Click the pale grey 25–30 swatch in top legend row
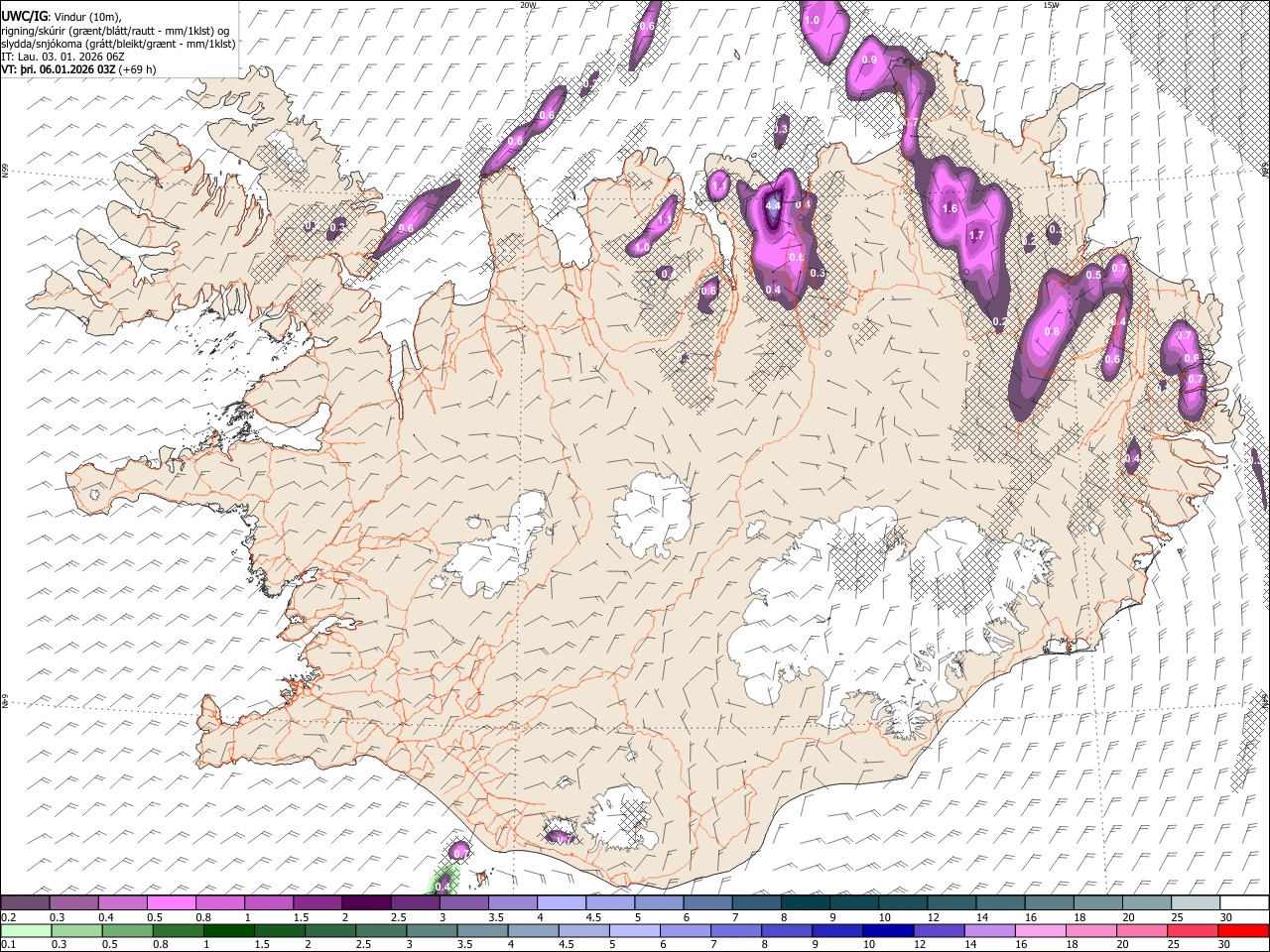1270x952 pixels. coord(1197,903)
